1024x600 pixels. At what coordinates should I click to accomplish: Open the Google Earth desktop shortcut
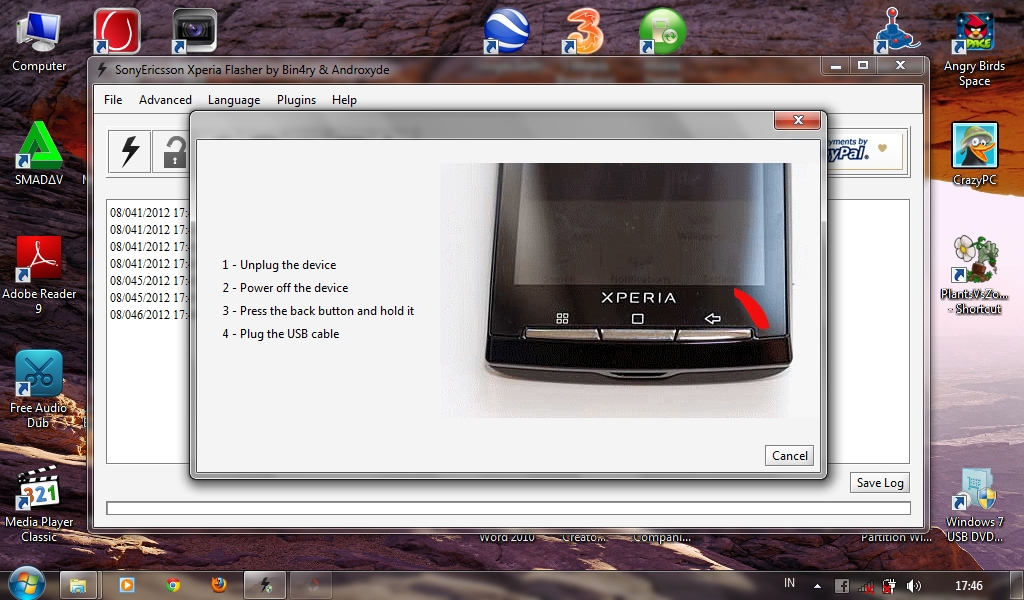coord(506,31)
